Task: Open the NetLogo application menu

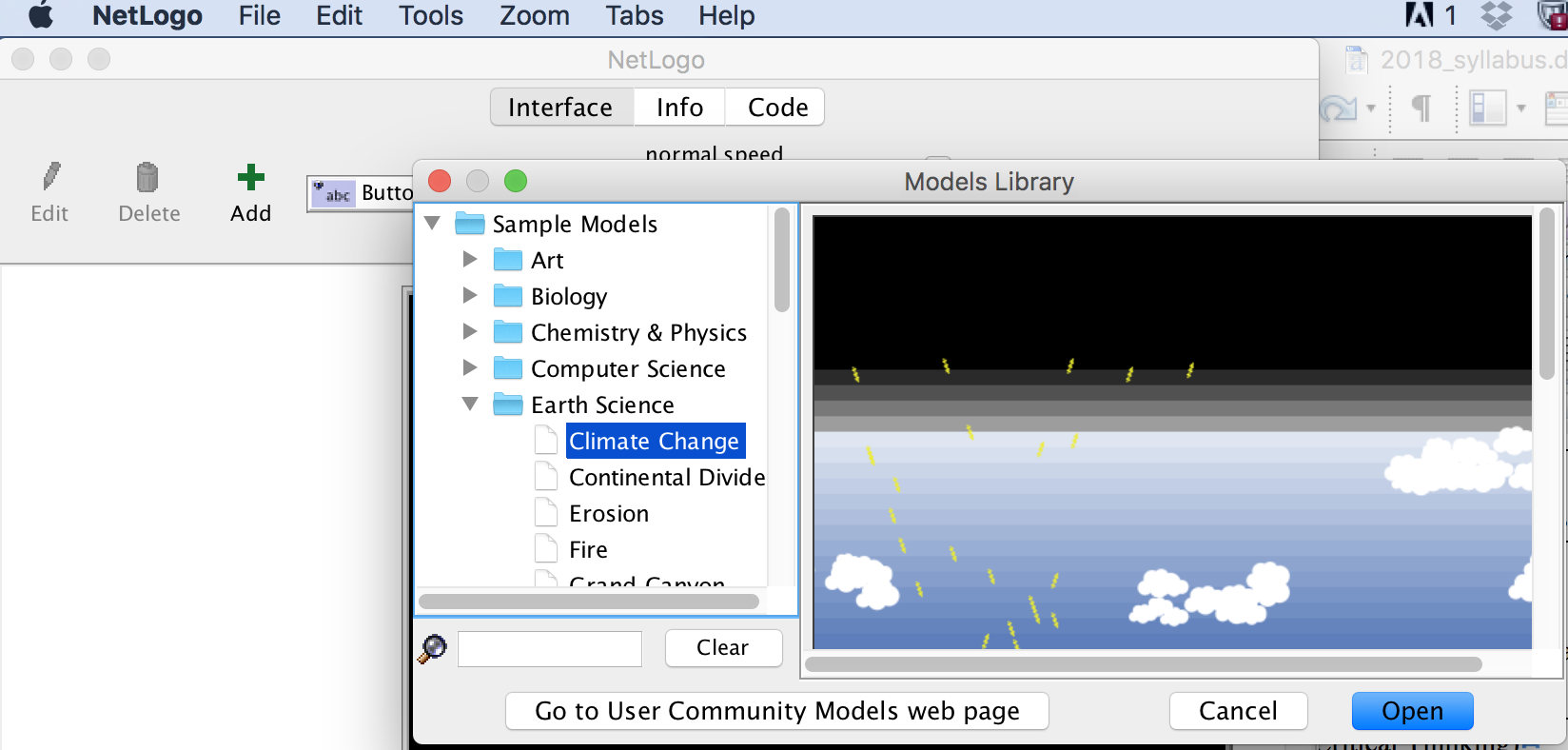Action: point(147,15)
